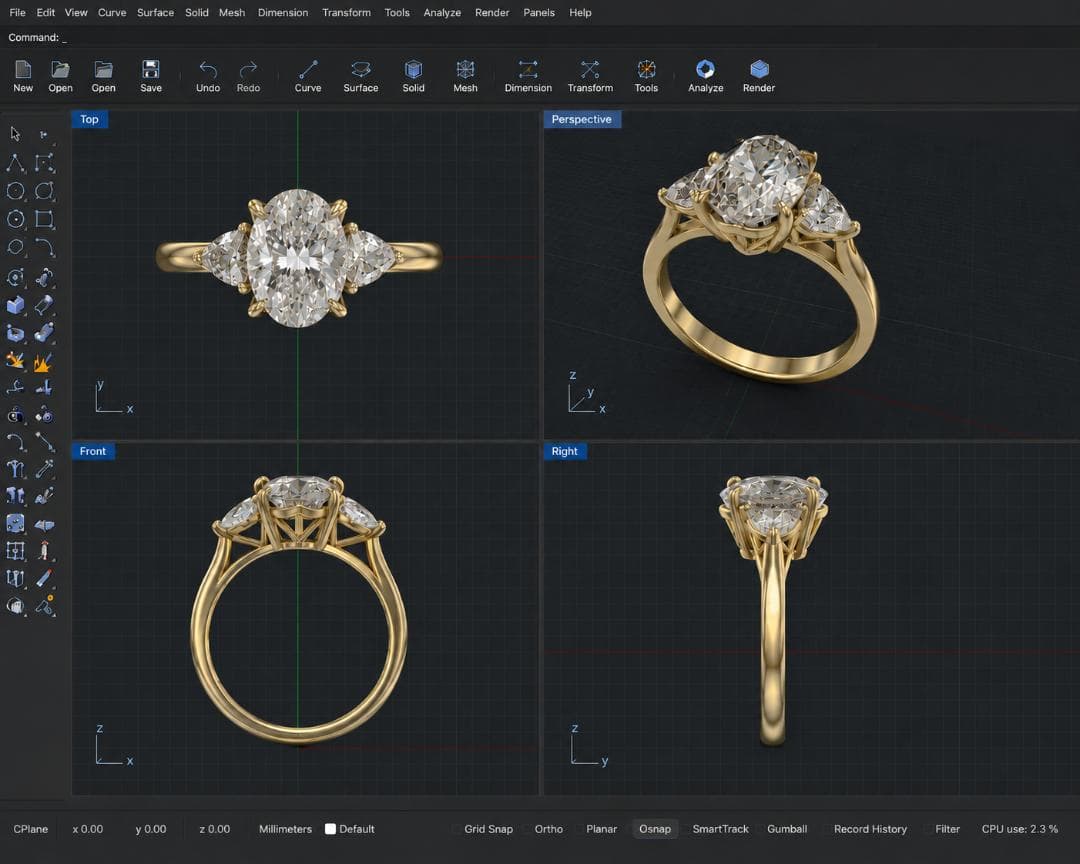This screenshot has height=864, width=1080.
Task: Select the arrow pointer selection tool
Action: [x=15, y=134]
